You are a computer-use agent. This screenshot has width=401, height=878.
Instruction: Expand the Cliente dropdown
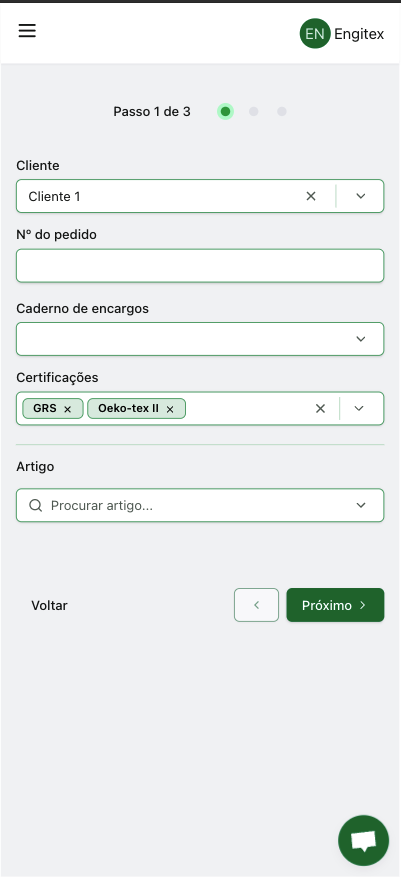tap(361, 196)
